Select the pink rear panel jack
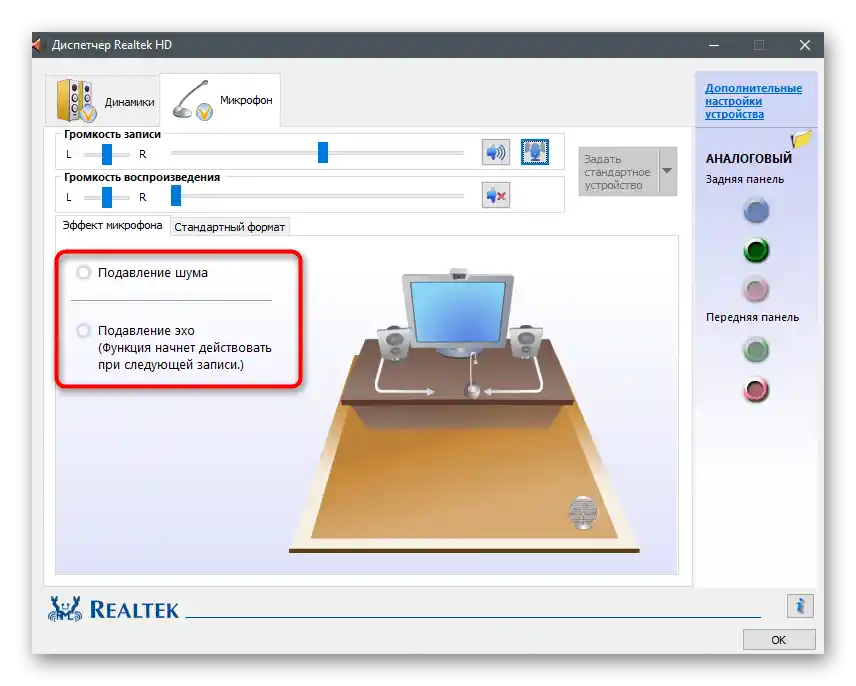The width and height of the screenshot is (856, 686). 756,289
